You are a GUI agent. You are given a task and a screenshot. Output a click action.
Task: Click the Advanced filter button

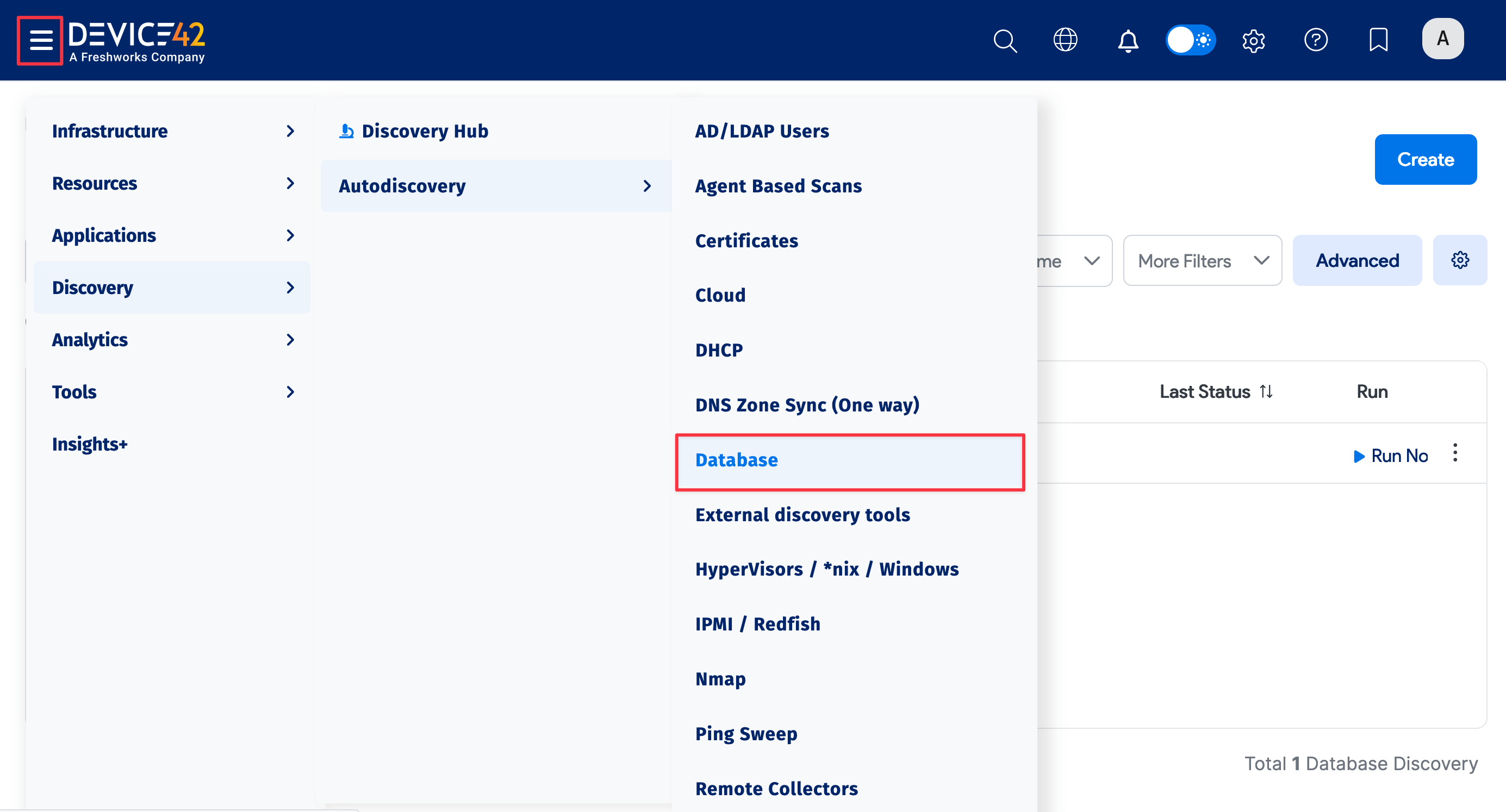1357,260
